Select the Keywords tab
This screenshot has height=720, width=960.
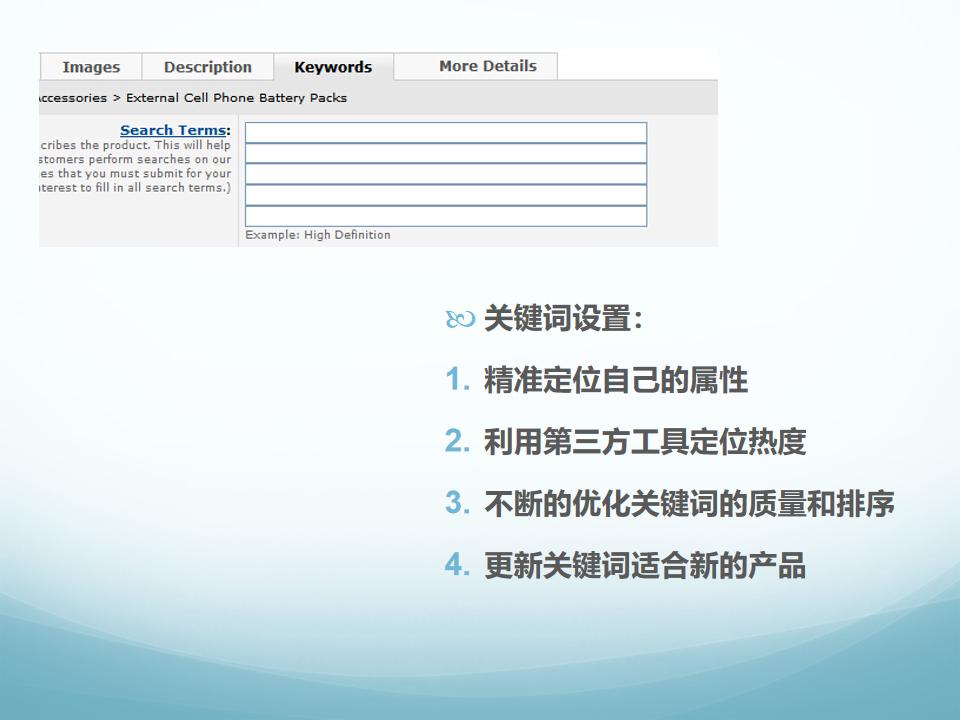pos(333,67)
